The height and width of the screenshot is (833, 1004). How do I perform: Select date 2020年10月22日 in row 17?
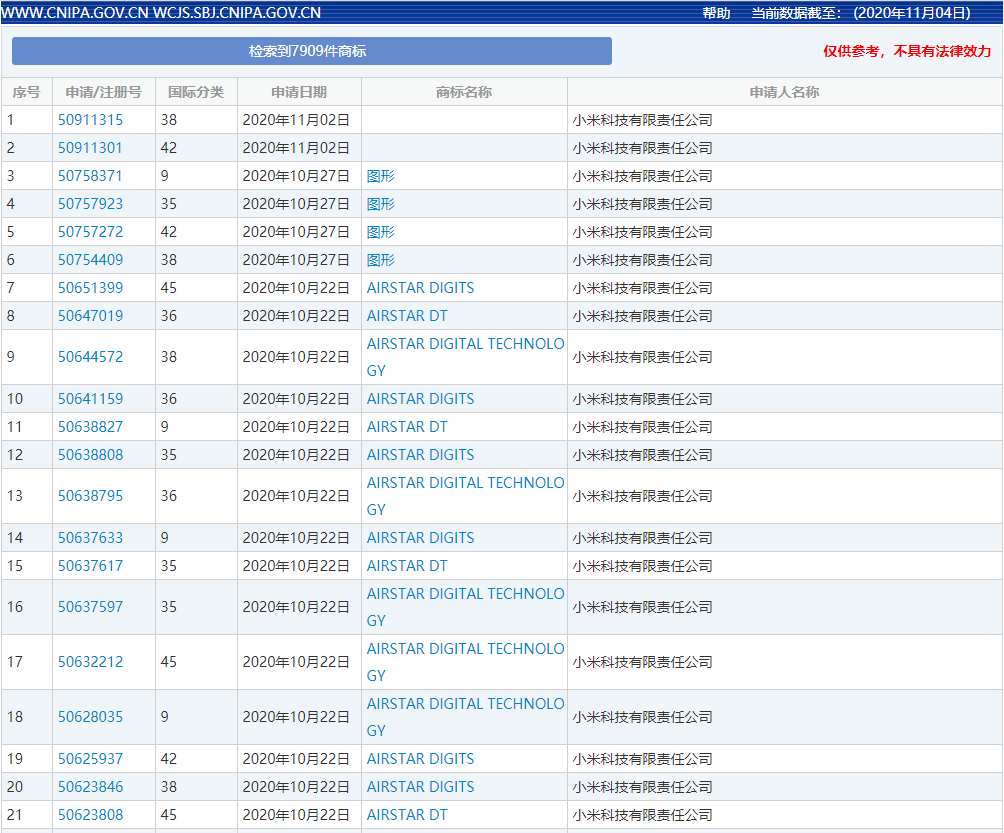tap(296, 662)
